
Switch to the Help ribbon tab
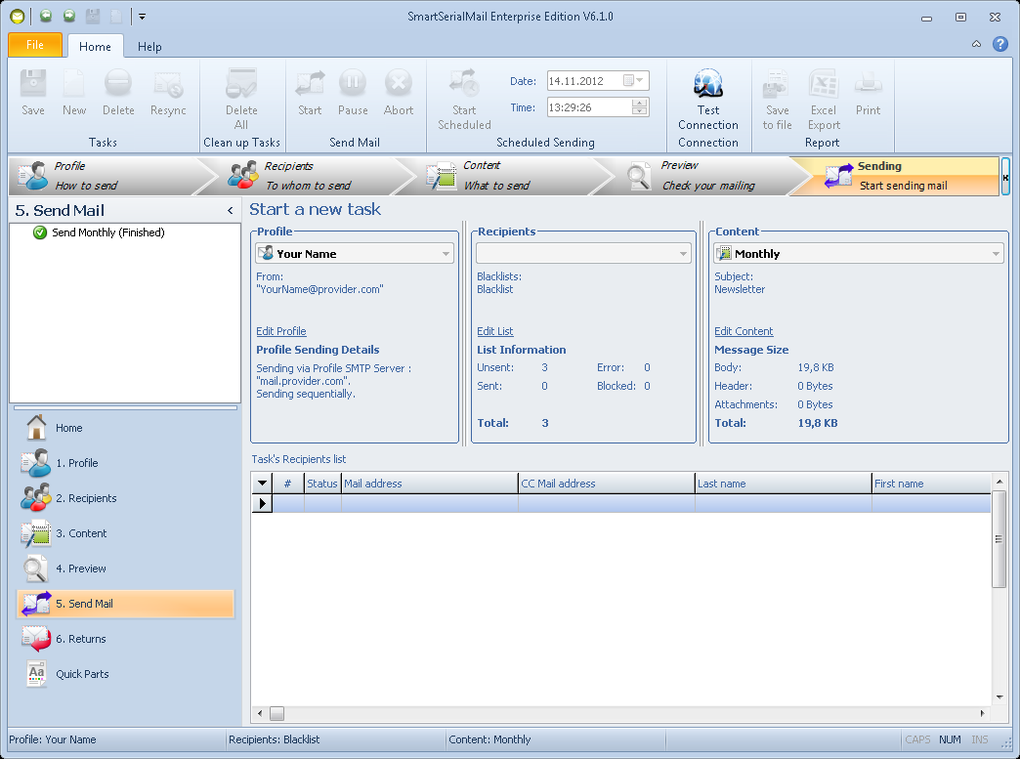149,47
